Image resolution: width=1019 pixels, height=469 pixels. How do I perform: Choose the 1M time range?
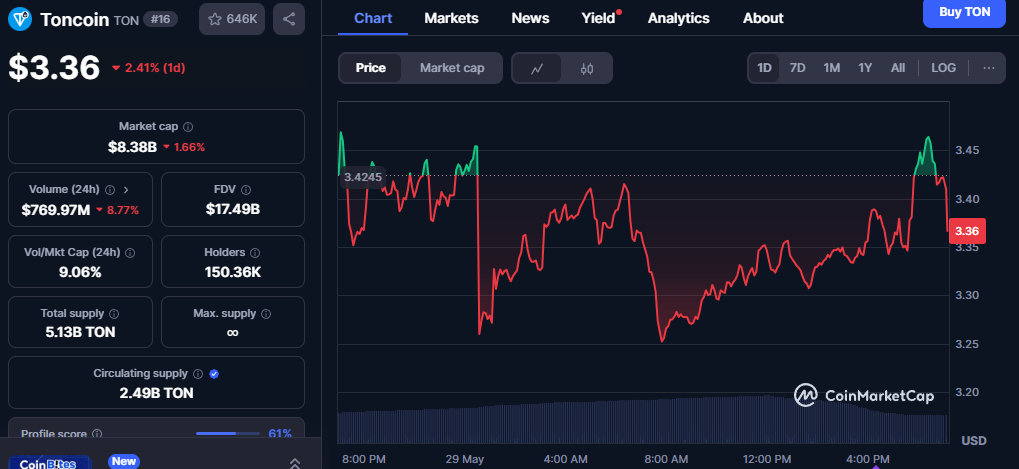pos(831,68)
